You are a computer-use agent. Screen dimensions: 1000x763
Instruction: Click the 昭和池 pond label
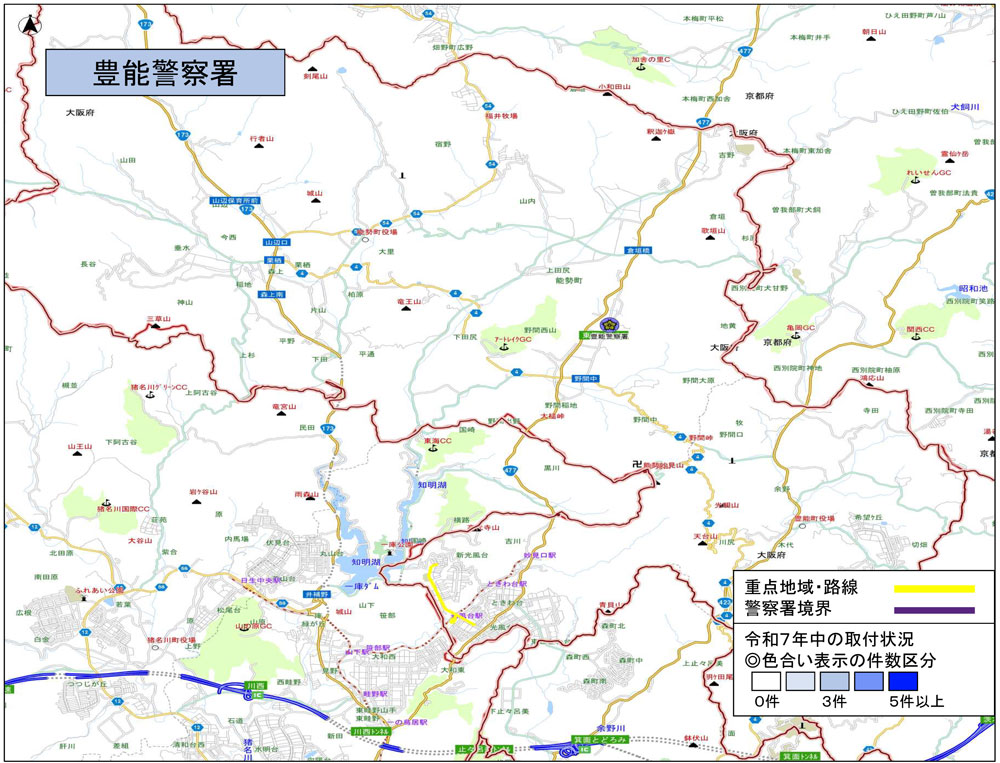pos(973,289)
